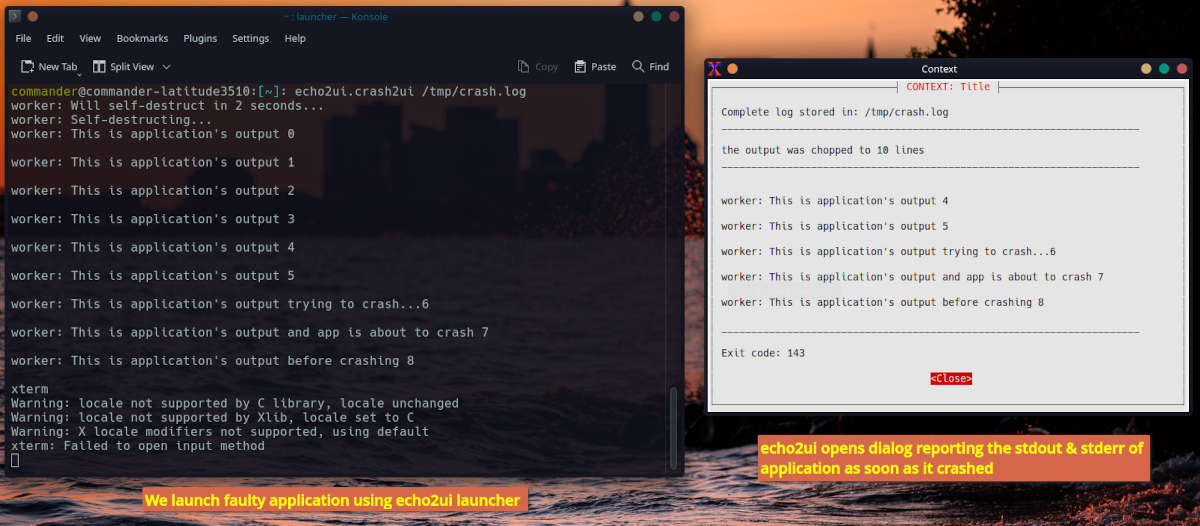1200x526 pixels.
Task: Open the Settings menu in Konsole
Action: coord(250,38)
